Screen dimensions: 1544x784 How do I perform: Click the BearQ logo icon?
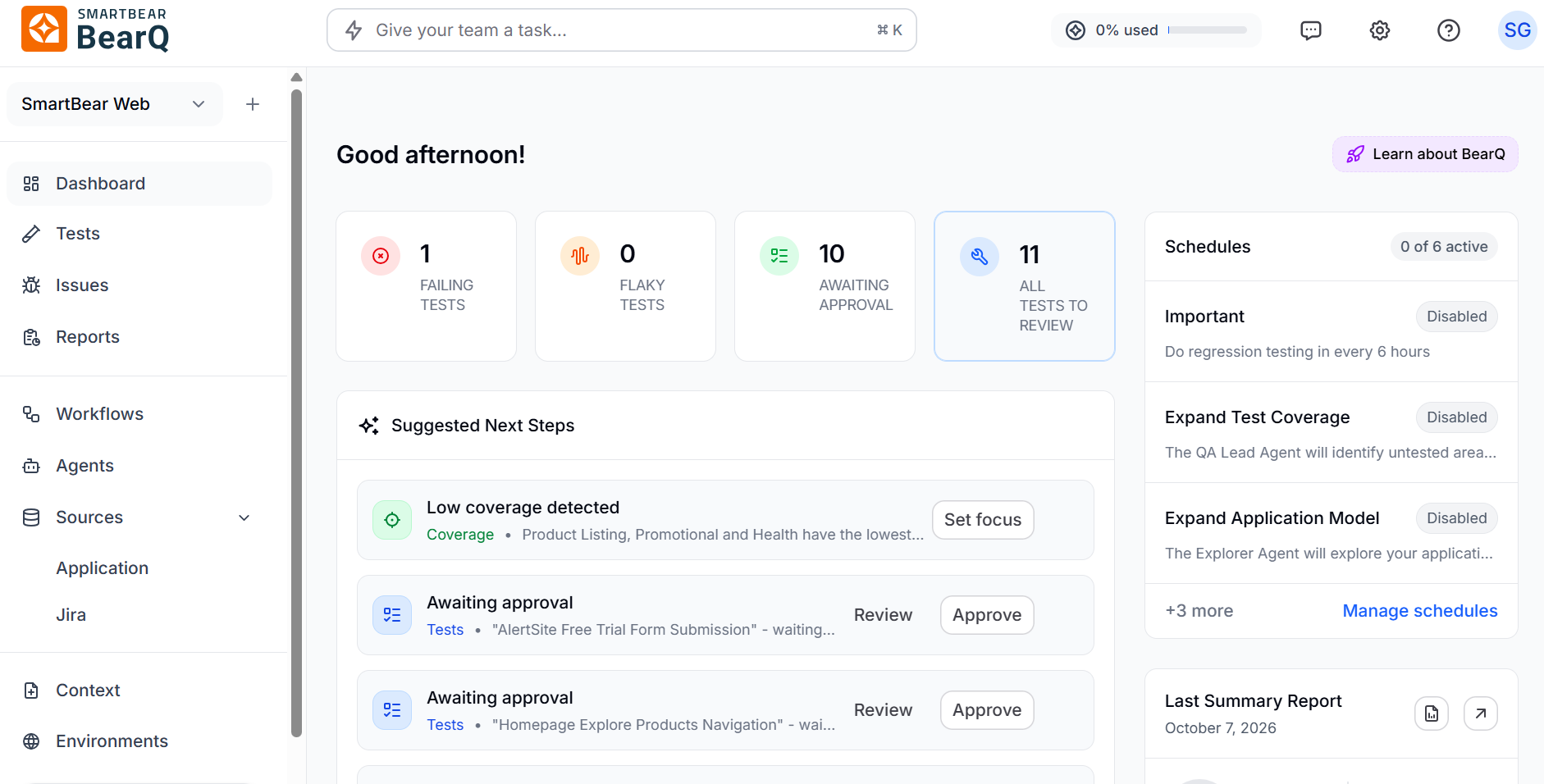pos(44,30)
